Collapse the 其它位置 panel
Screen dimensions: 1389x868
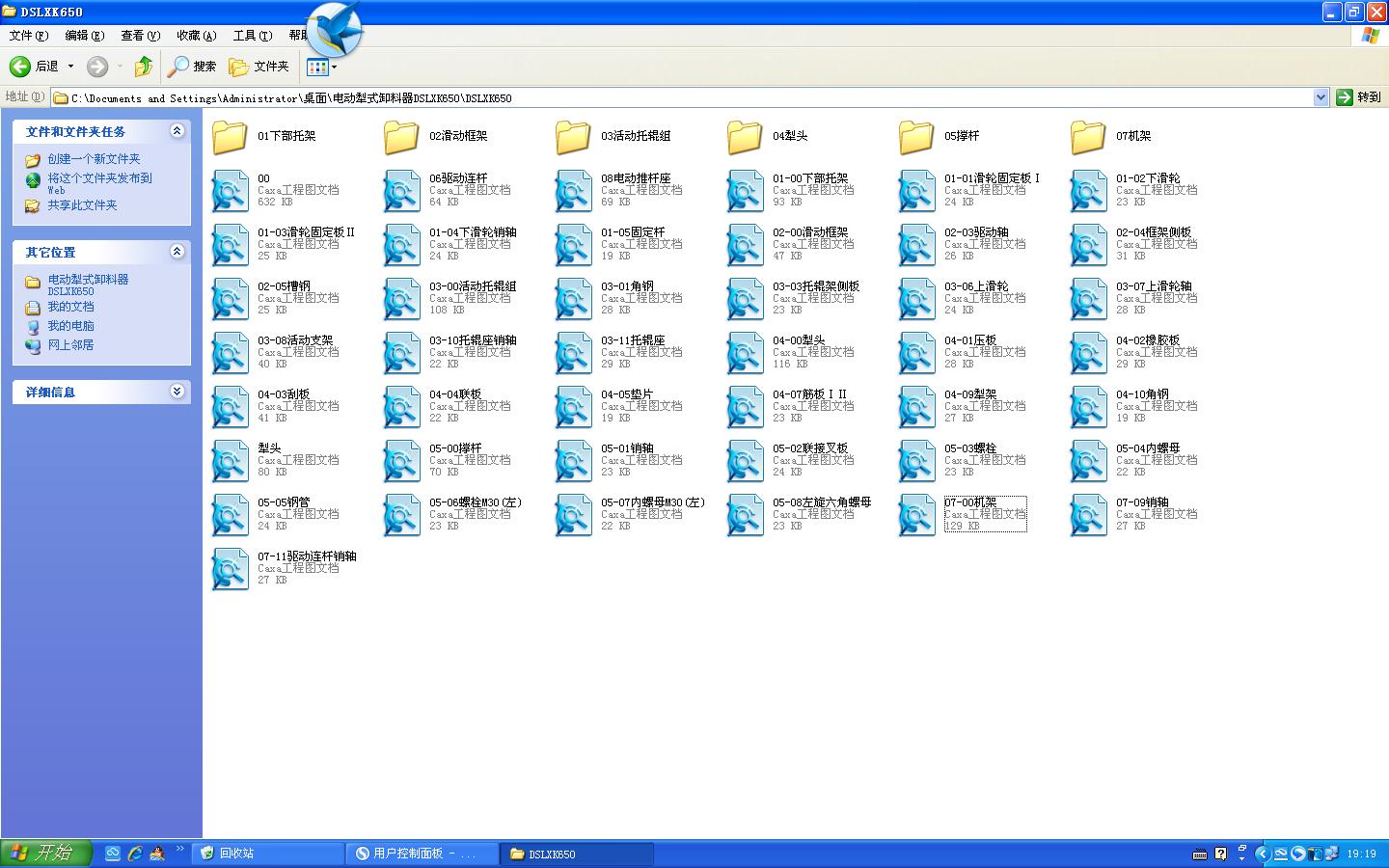pos(177,252)
